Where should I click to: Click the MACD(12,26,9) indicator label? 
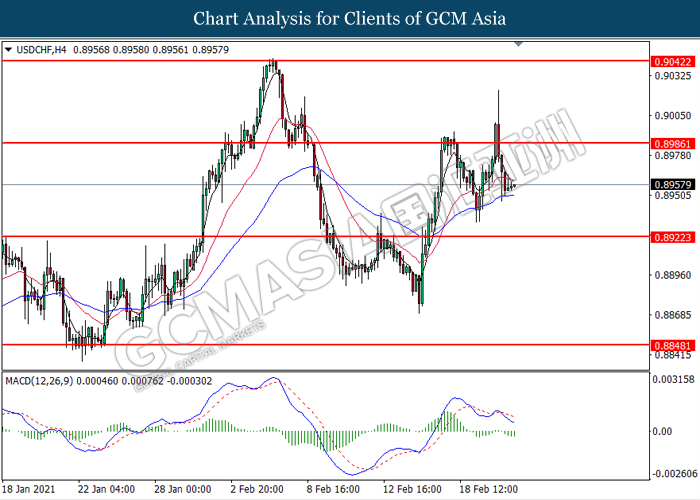pos(39,381)
